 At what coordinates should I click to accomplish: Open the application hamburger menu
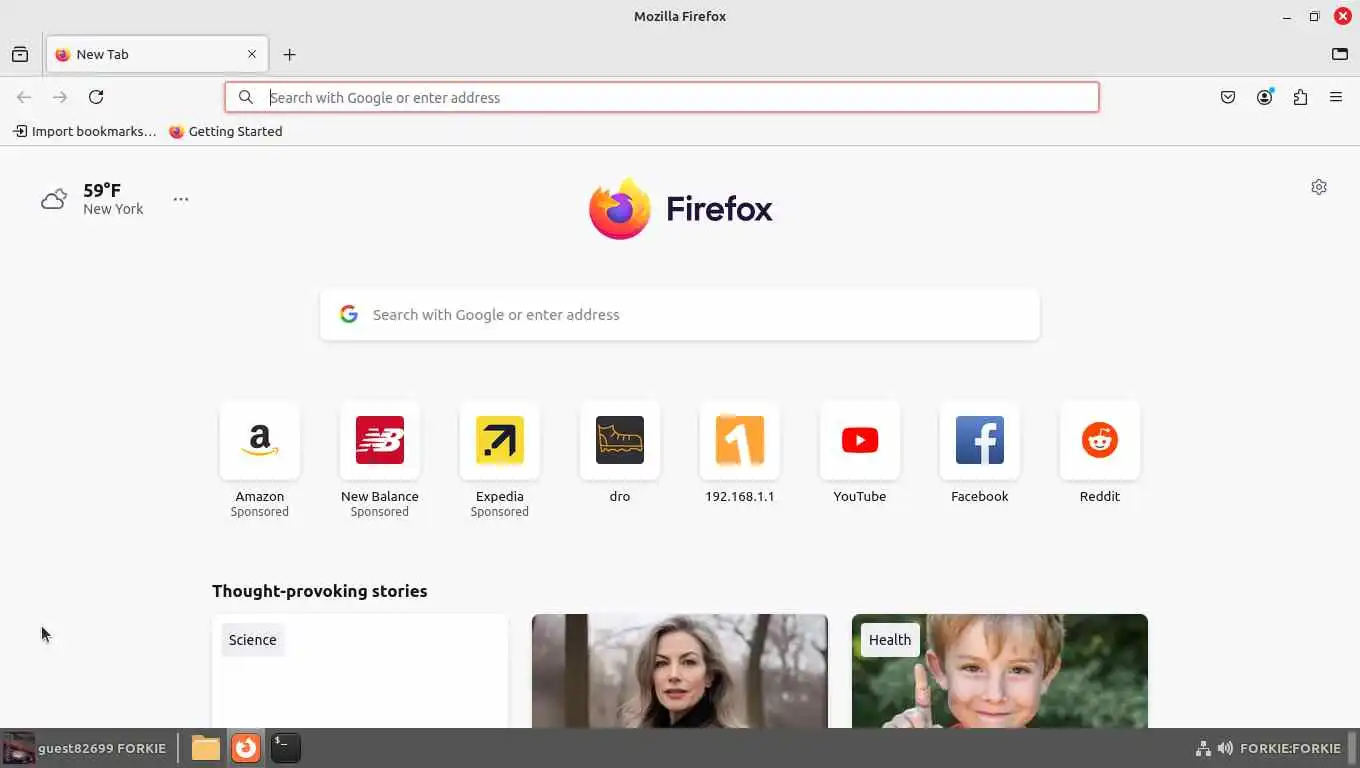click(1336, 97)
